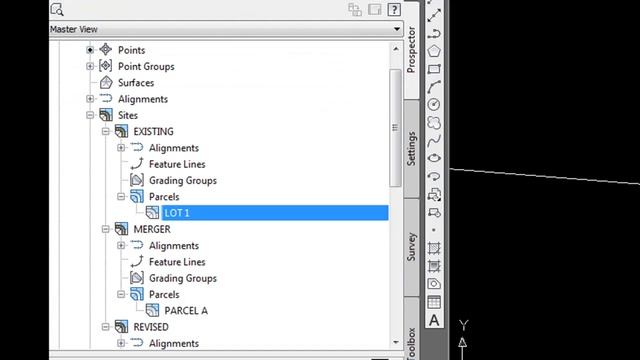Select the Spline draw tool

(434, 140)
